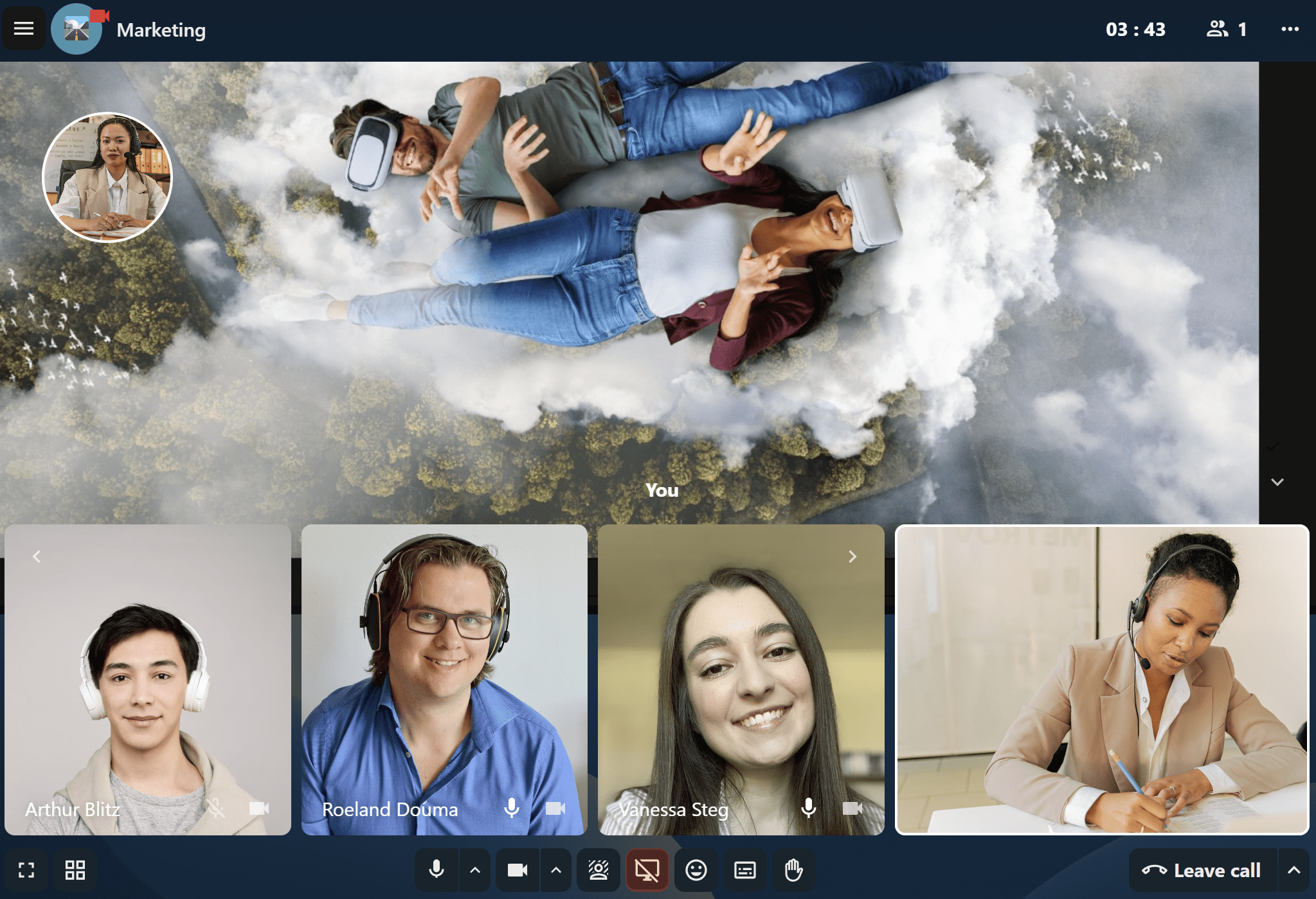
Task: Expand camera device options
Action: (x=556, y=870)
